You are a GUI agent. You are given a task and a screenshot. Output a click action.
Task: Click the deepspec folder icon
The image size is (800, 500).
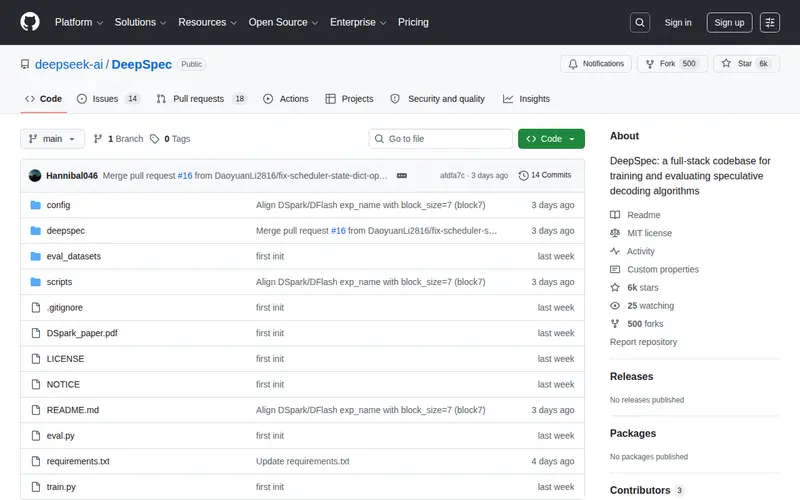pyautogui.click(x=36, y=231)
